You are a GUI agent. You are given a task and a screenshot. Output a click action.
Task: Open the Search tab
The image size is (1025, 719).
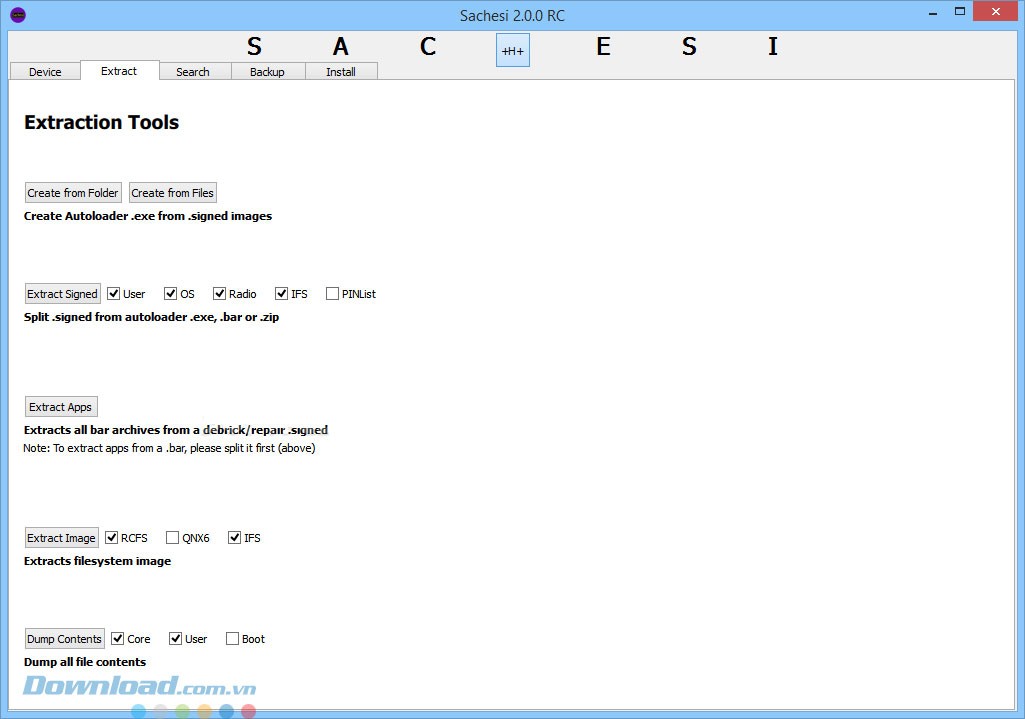(x=193, y=72)
